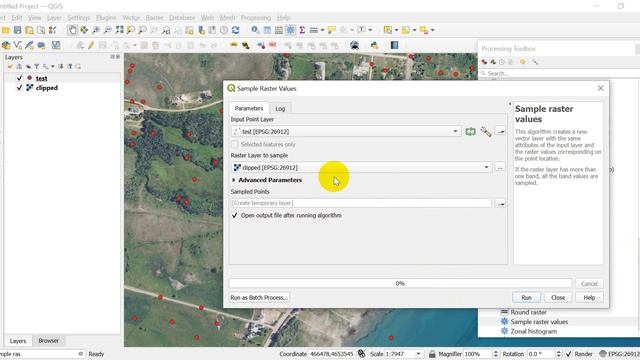Click the Processing Toolbox options wrench icon
The image size is (640, 360).
[x=535, y=62]
